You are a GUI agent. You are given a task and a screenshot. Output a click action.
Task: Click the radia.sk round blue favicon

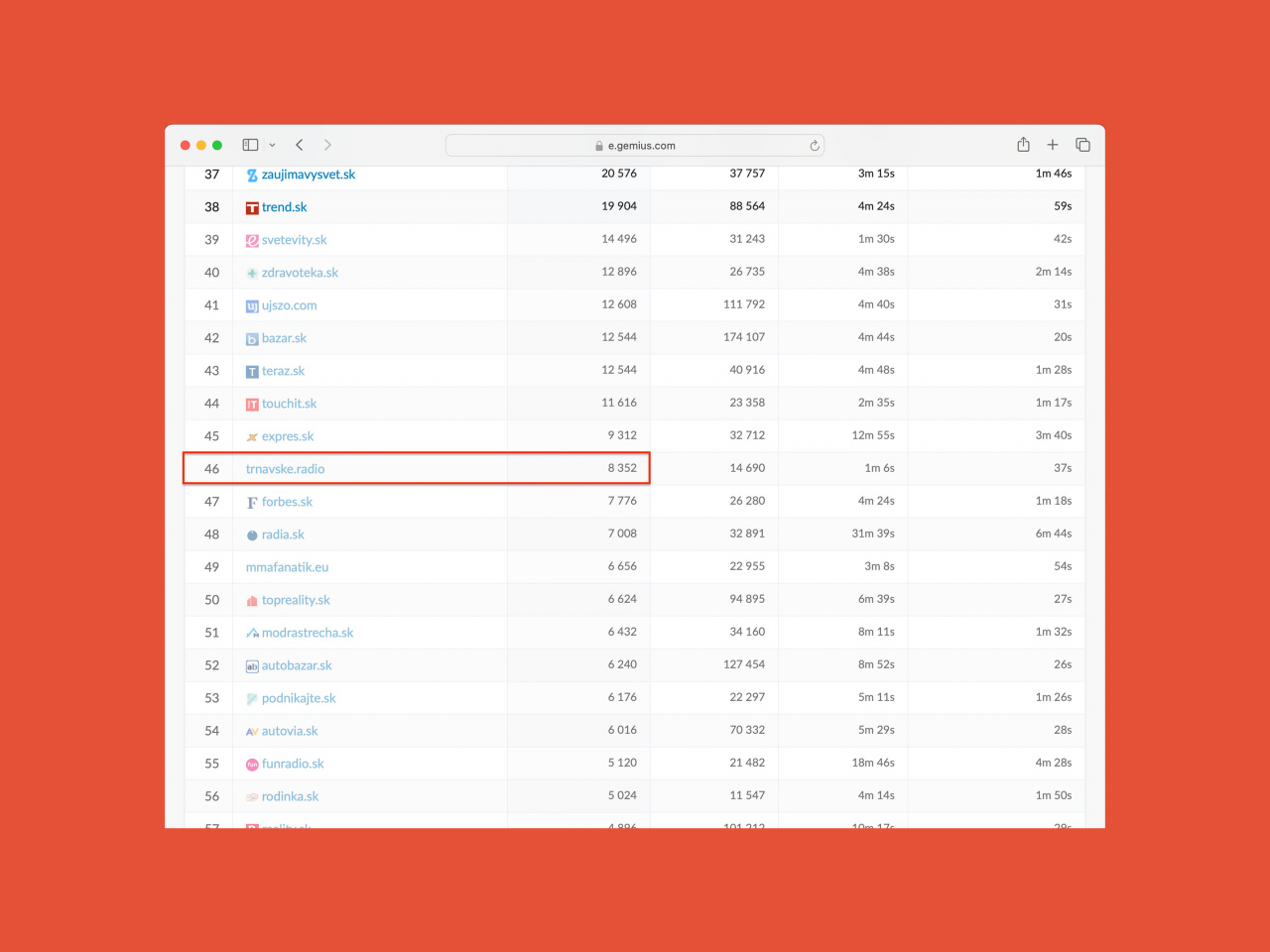[252, 535]
